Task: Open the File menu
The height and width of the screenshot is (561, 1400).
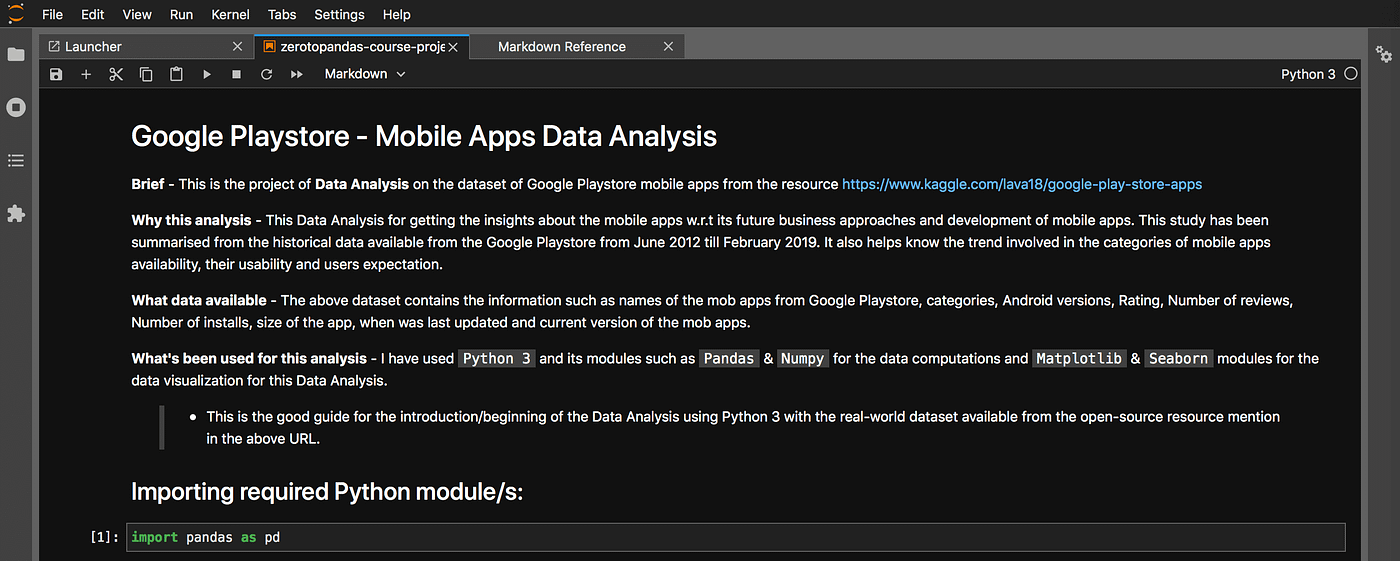Action: [52, 14]
